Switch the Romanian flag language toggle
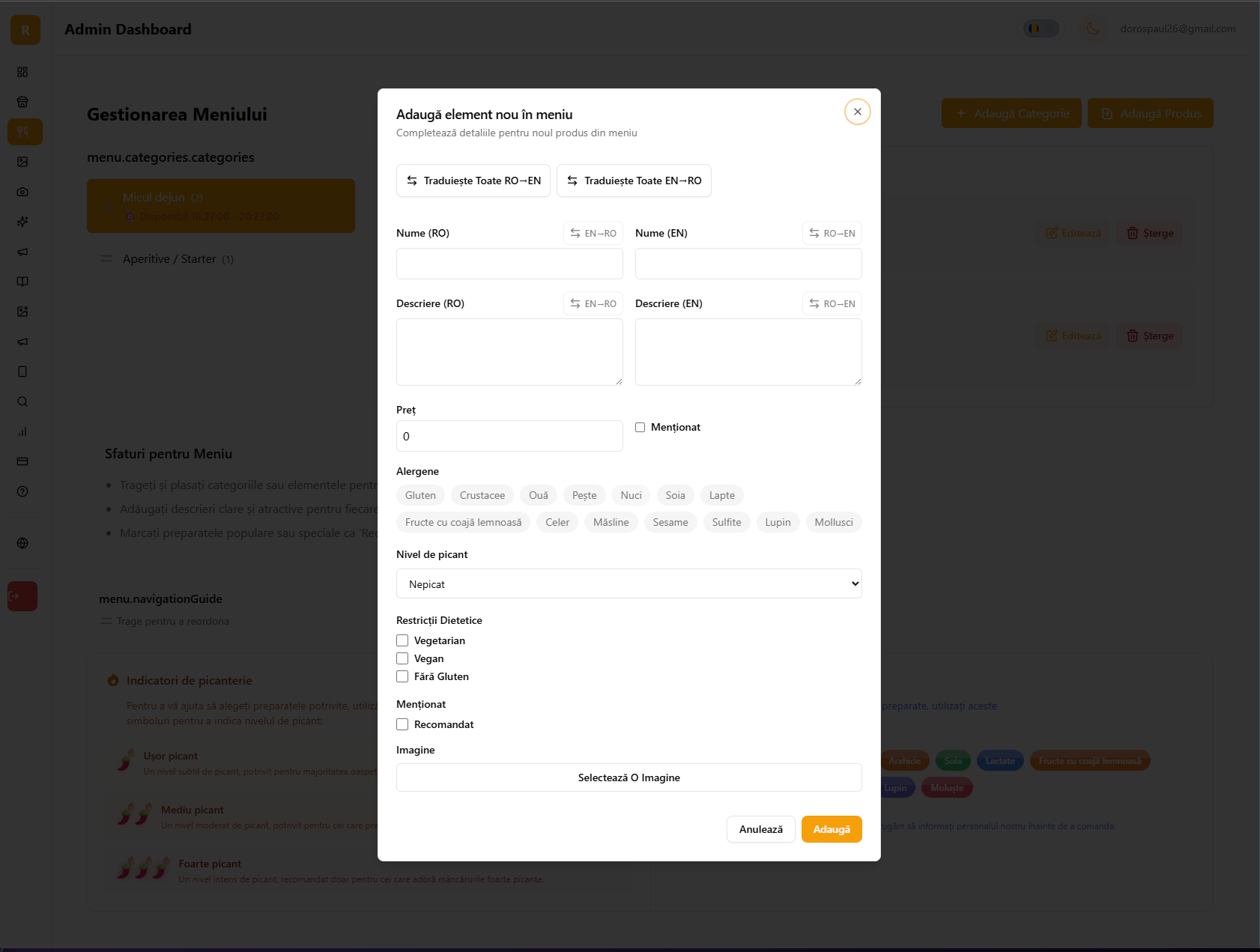 [1041, 28]
